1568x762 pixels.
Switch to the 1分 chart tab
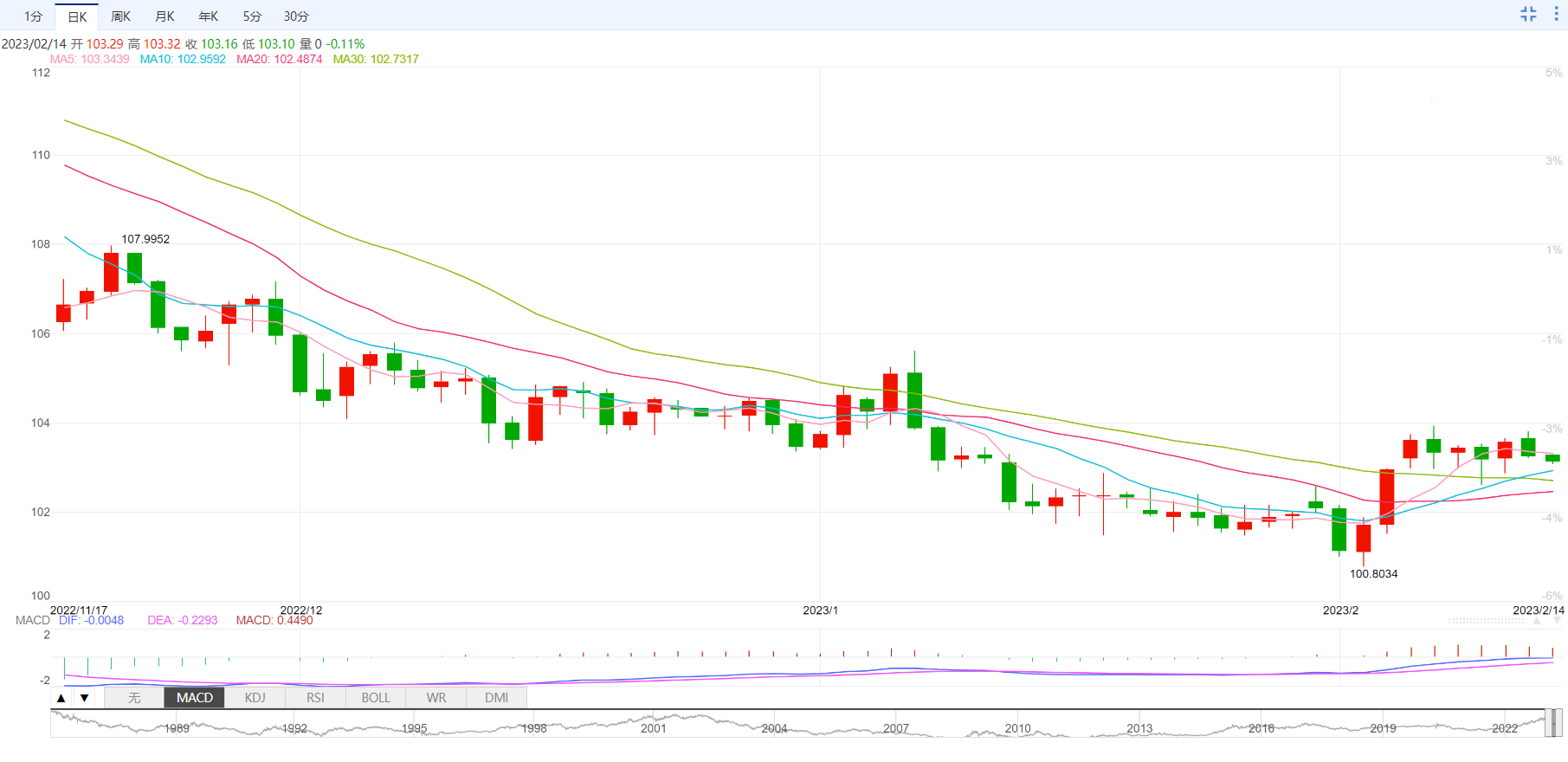33,16
